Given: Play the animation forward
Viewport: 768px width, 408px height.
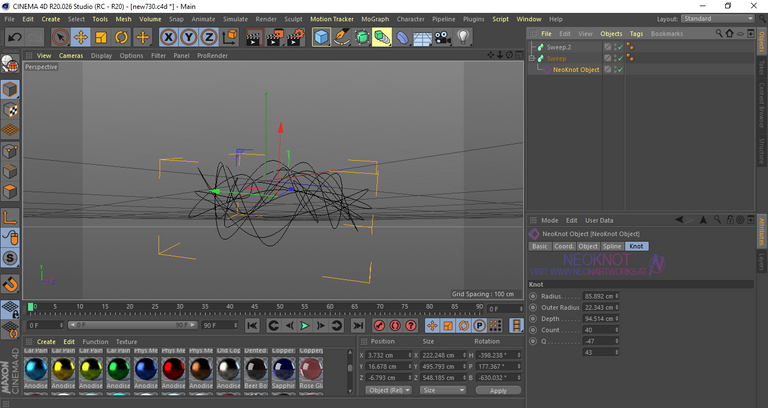Looking at the screenshot, I should tap(305, 326).
